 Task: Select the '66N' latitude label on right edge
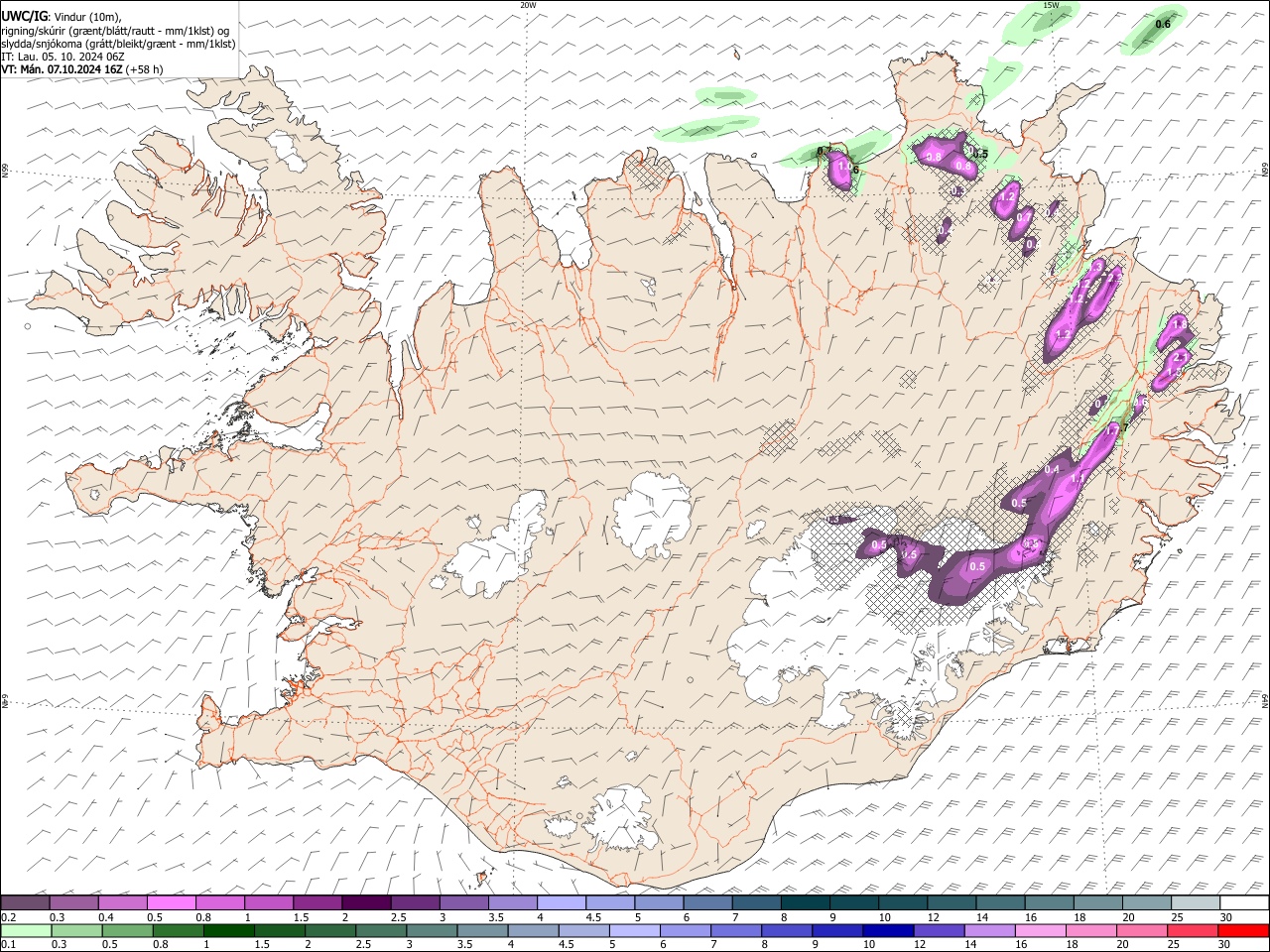click(x=1265, y=172)
